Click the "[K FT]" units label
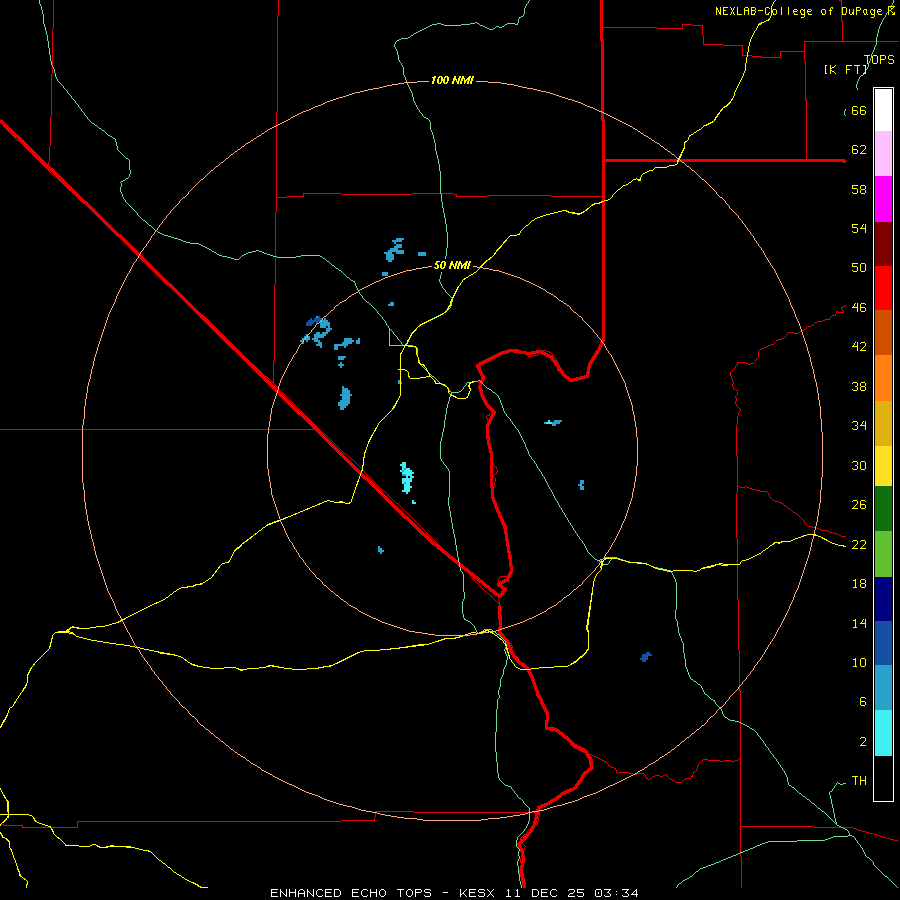The image size is (900, 900). coord(846,69)
